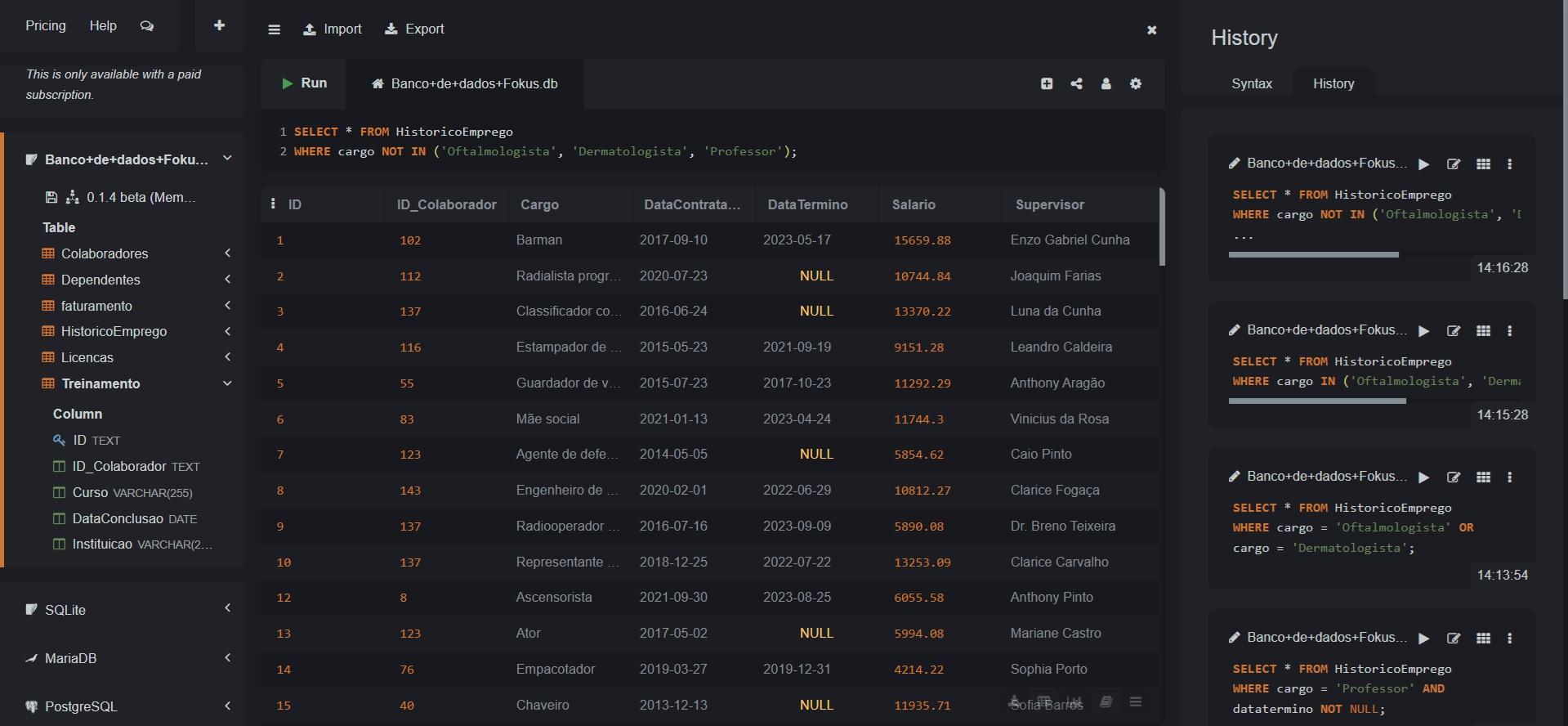This screenshot has height=726, width=1568.
Task: Edit the 14:16:28 history query
Action: pyautogui.click(x=1454, y=164)
